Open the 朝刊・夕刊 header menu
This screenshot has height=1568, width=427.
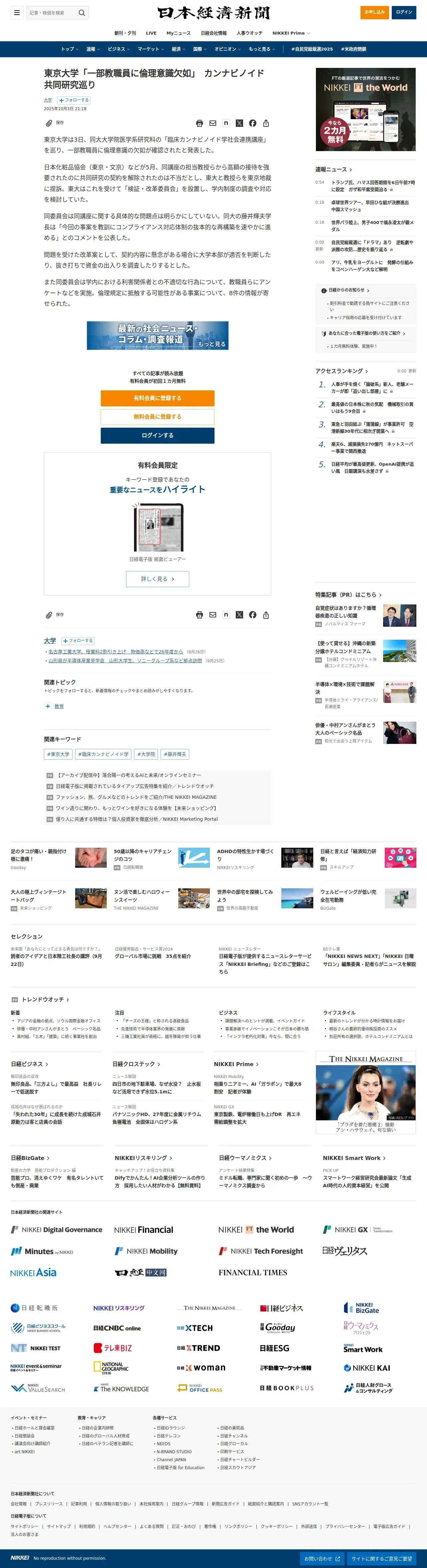click(125, 33)
